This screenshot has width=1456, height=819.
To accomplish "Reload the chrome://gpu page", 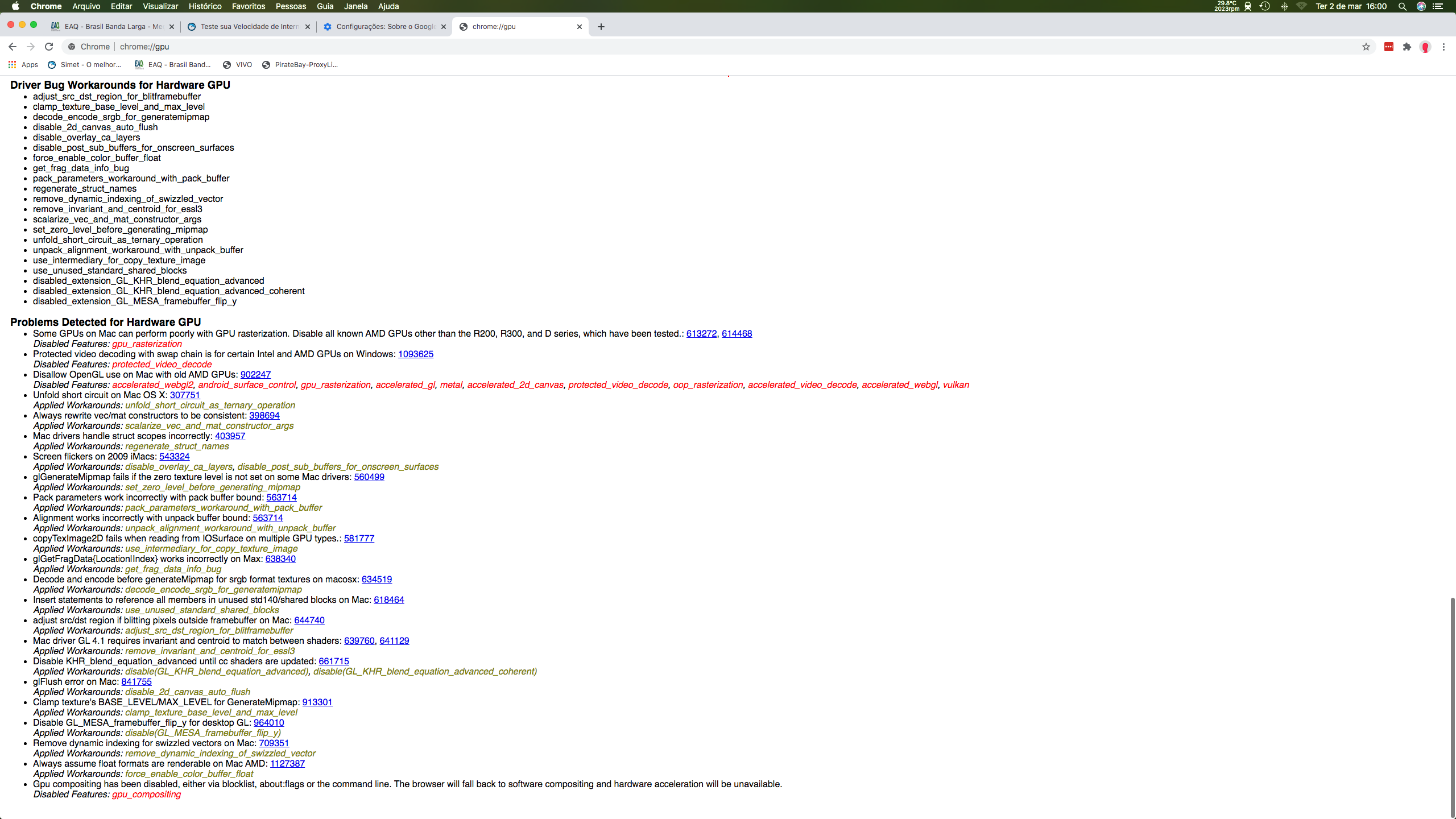I will (x=49, y=47).
